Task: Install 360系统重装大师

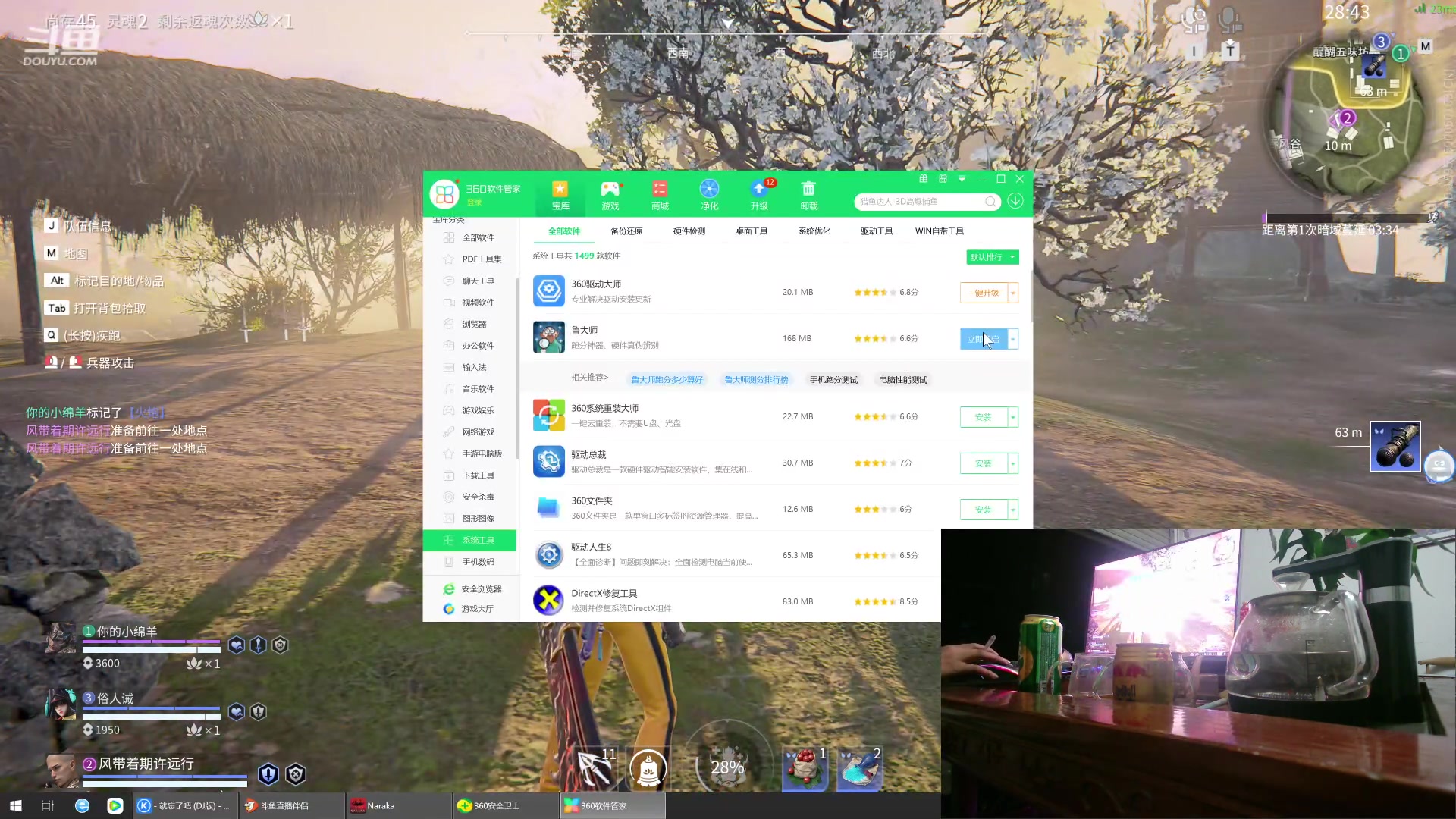Action: (x=984, y=417)
